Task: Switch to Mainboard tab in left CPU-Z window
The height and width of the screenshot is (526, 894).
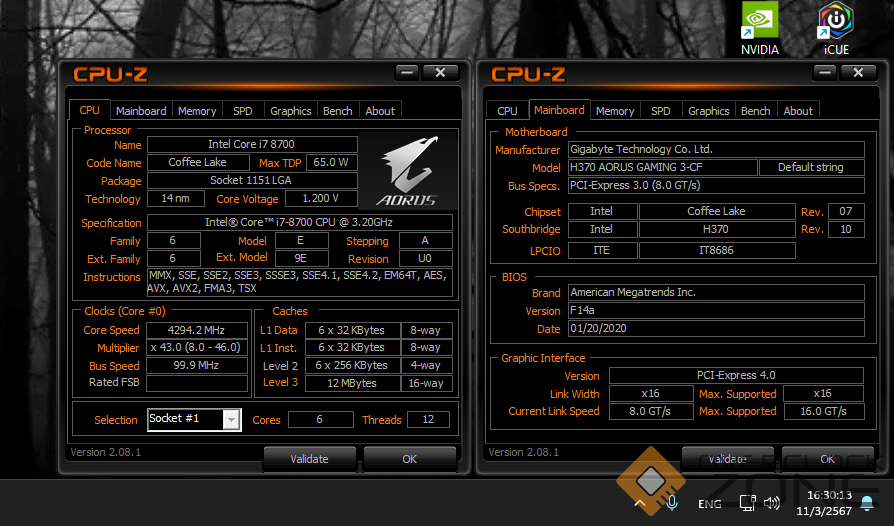Action: [141, 111]
